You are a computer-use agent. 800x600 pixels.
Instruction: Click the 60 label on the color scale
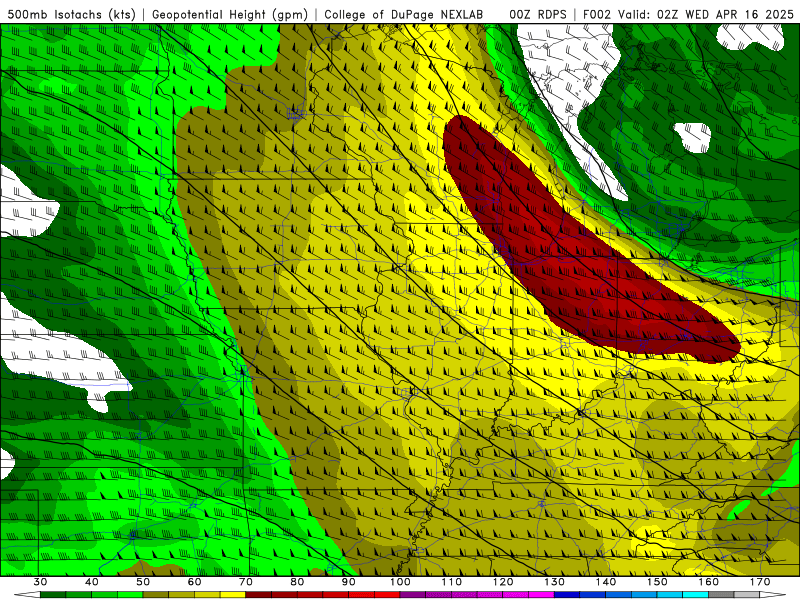(194, 582)
